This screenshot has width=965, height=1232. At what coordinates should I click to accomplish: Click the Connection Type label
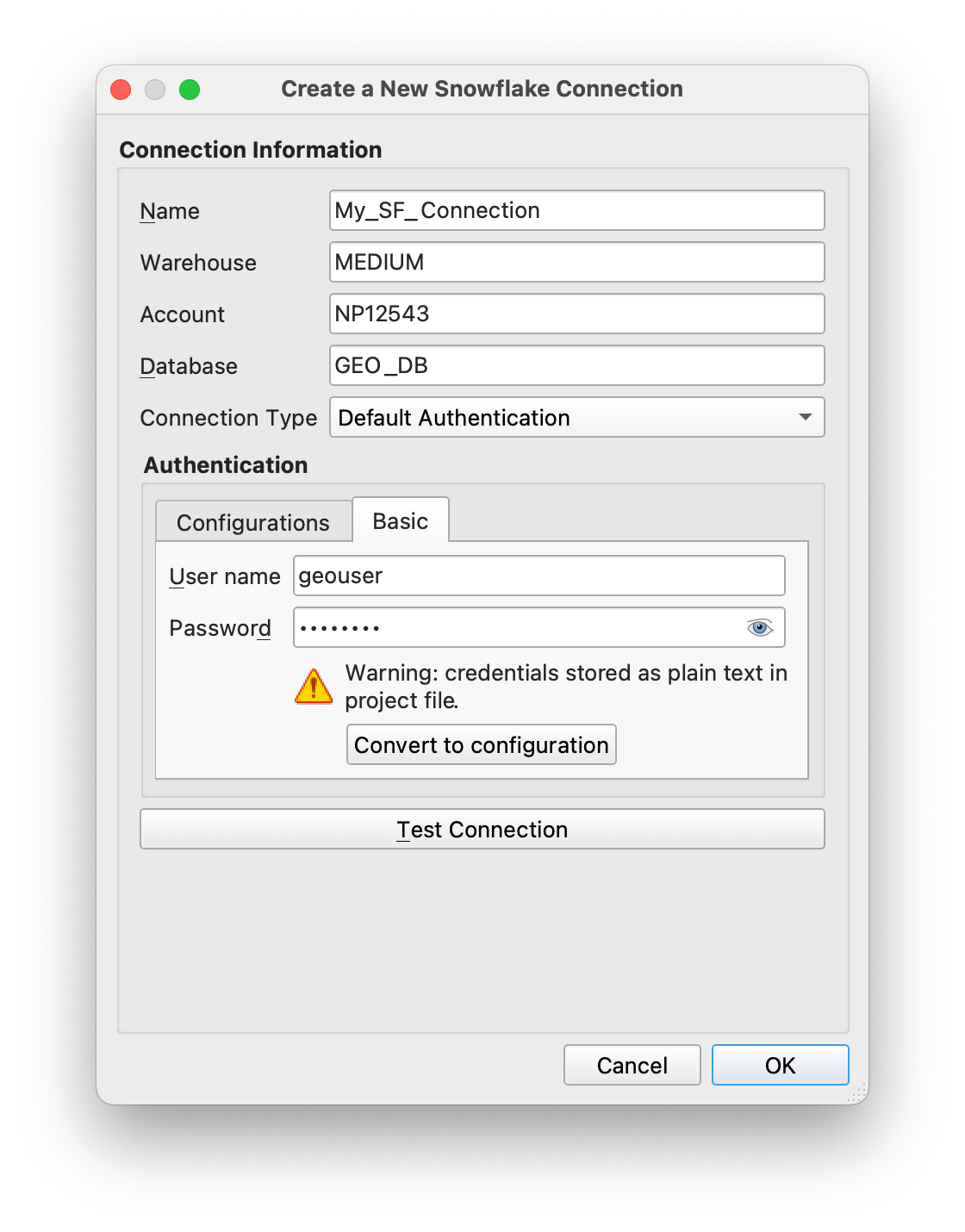(228, 418)
